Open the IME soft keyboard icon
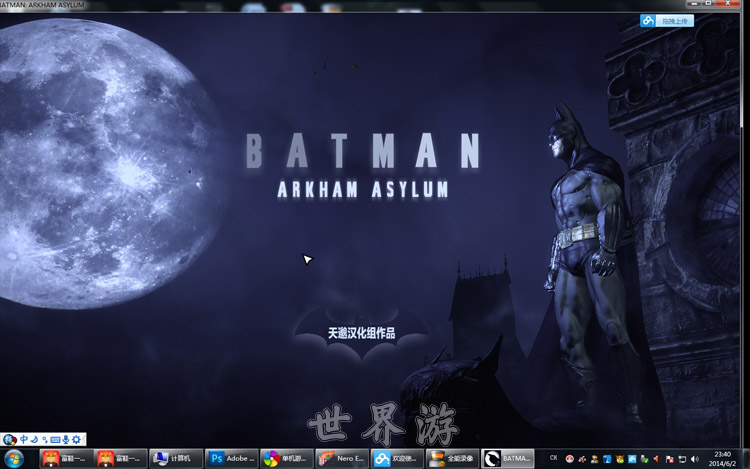This screenshot has height=469, width=750. [55, 439]
